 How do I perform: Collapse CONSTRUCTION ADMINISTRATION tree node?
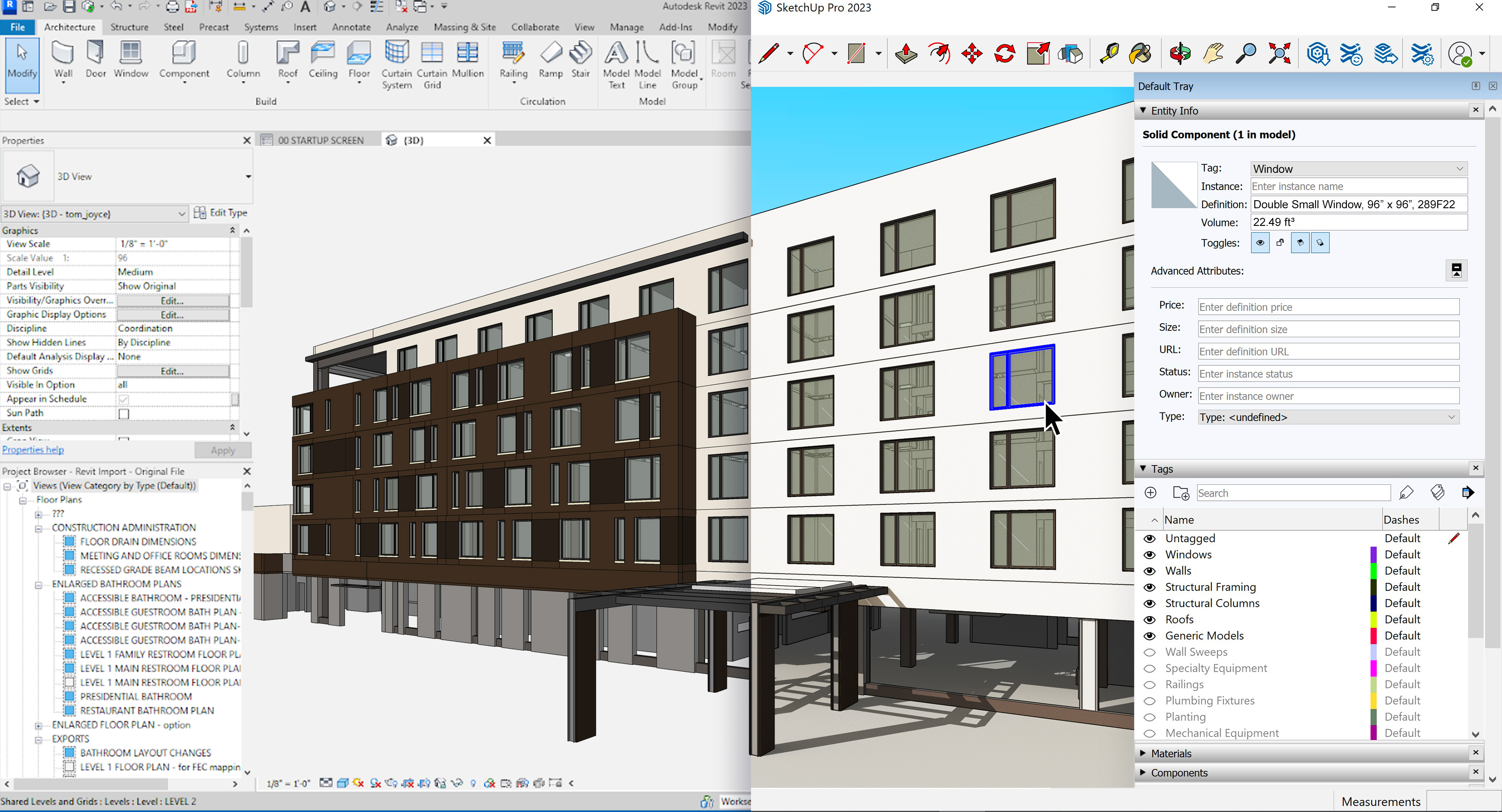coord(39,528)
